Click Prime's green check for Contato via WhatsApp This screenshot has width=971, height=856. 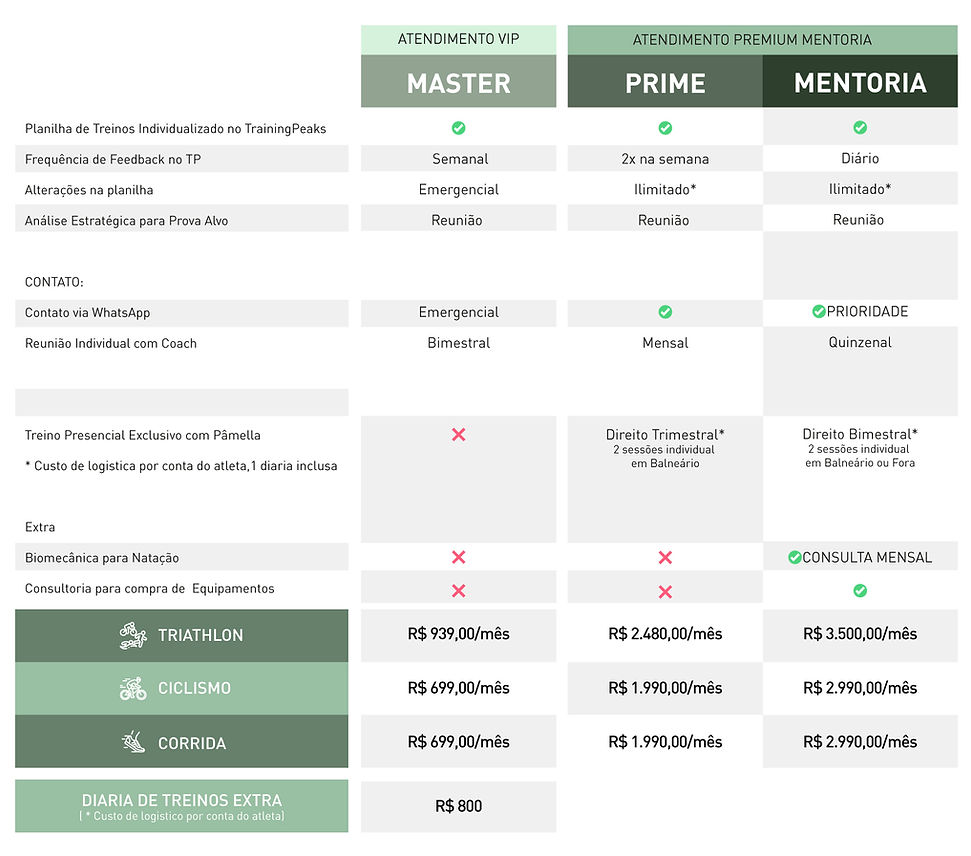[x=665, y=312]
